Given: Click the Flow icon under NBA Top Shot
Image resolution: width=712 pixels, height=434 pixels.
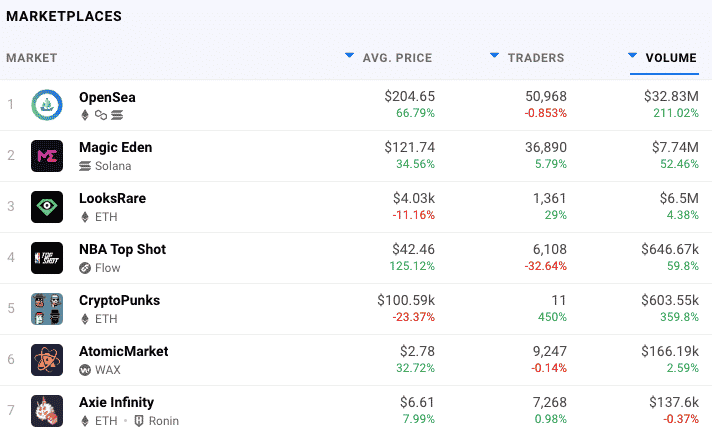Looking at the screenshot, I should [85, 268].
